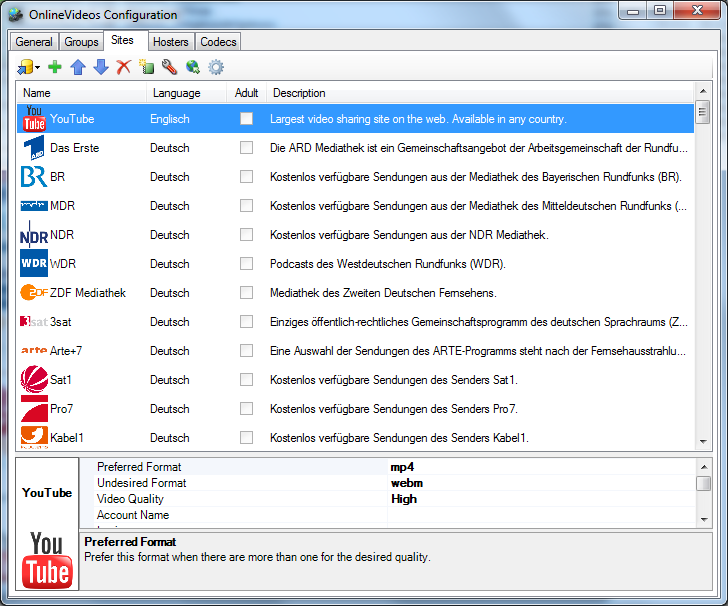Image resolution: width=728 pixels, height=606 pixels.
Task: Sort by Adult column header
Action: [x=247, y=93]
